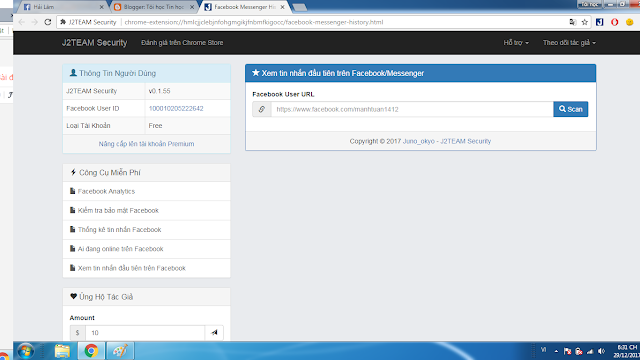Close the Hải Lâm Facebook tab
Image resolution: width=640 pixels, height=360 pixels.
point(102,7)
